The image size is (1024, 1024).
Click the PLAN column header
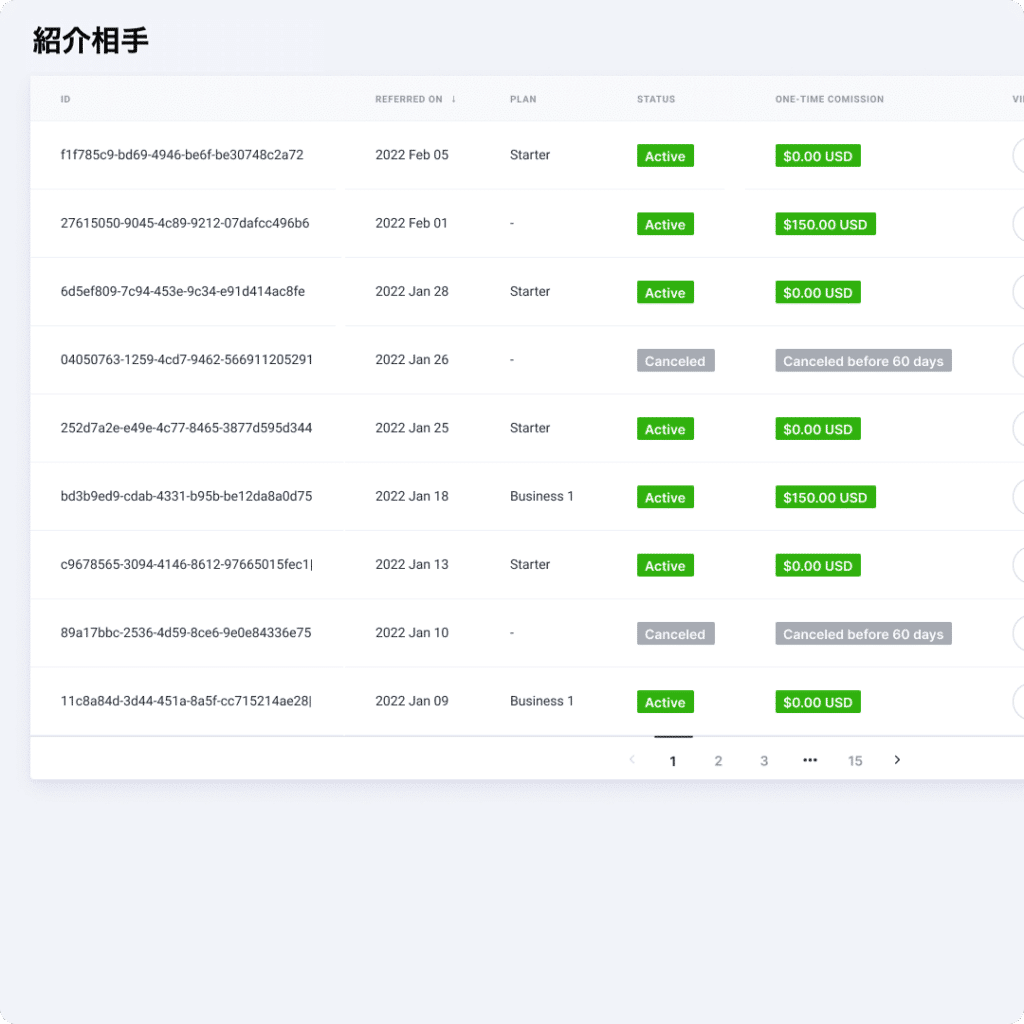pos(524,99)
